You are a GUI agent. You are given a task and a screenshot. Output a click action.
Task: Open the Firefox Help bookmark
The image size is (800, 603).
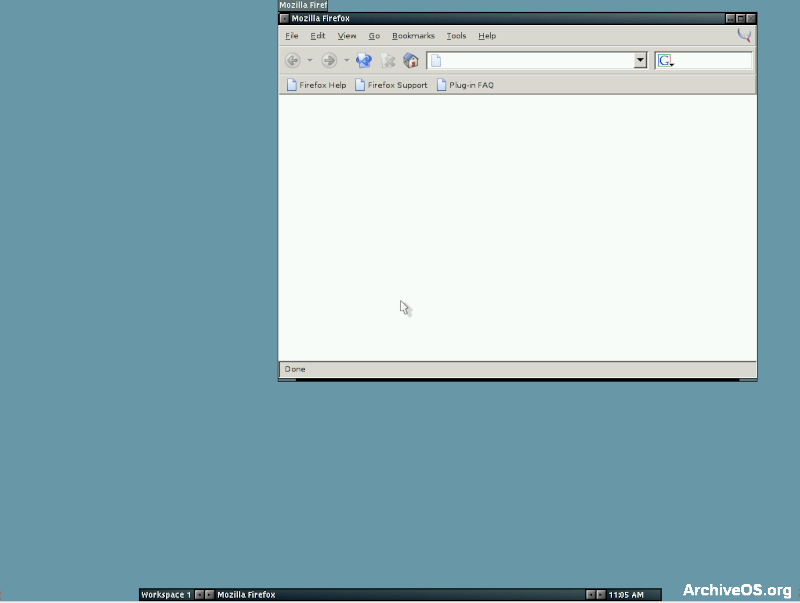click(316, 85)
